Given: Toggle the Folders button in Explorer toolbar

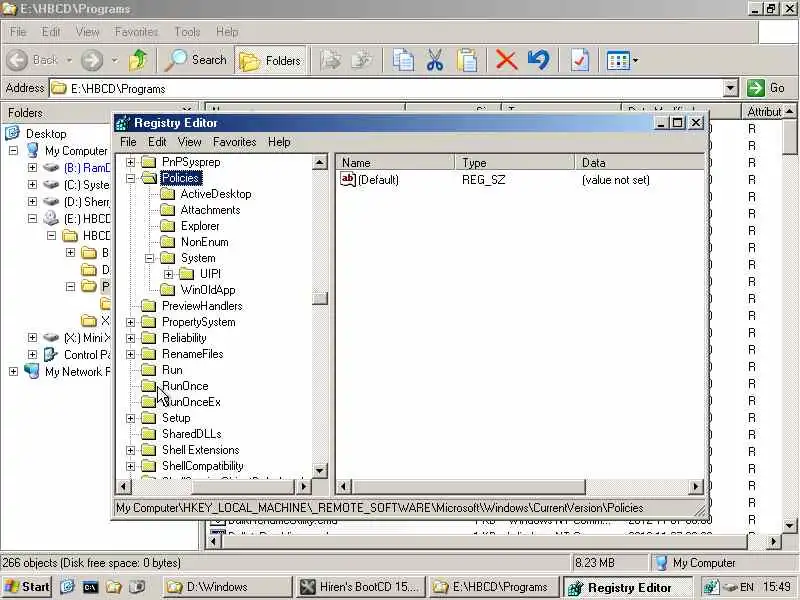Looking at the screenshot, I should (x=270, y=61).
